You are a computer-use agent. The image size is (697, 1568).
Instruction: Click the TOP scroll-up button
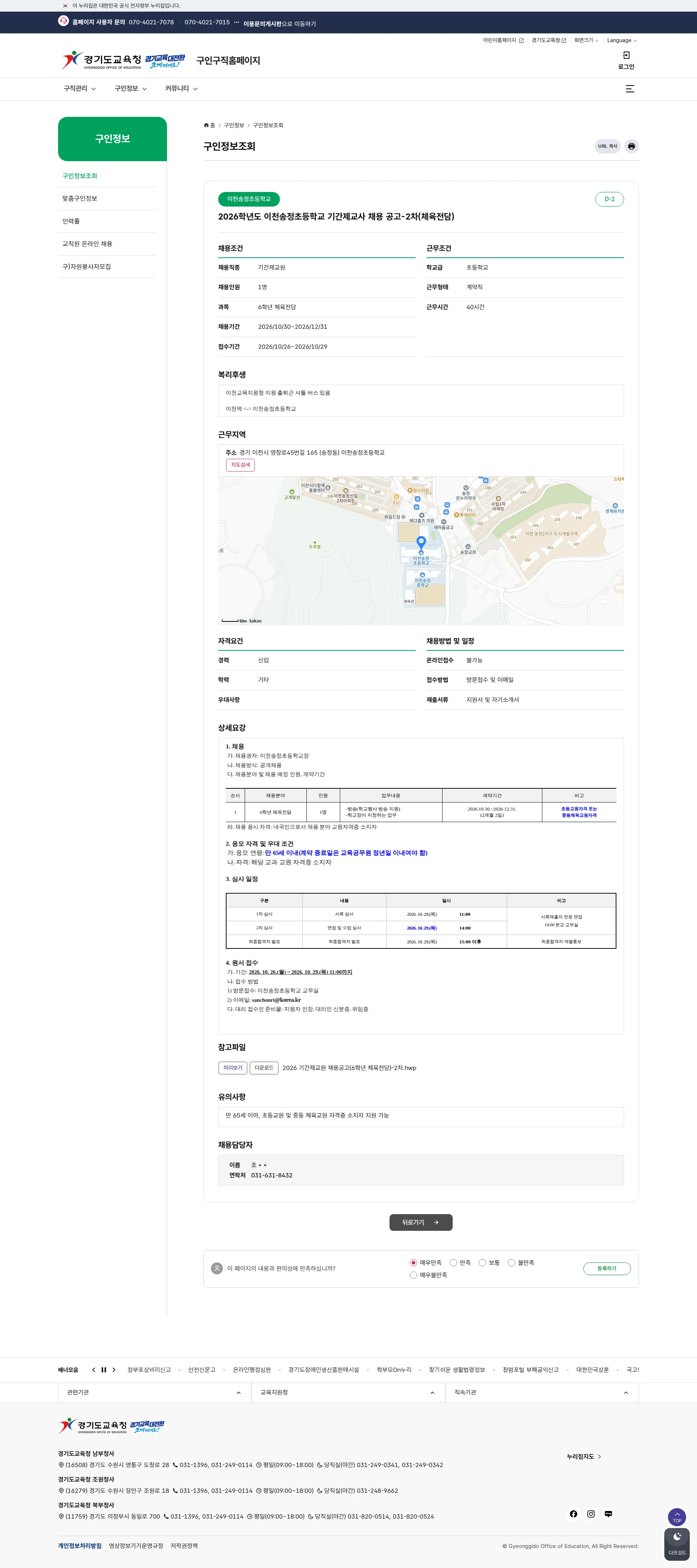pyautogui.click(x=677, y=1517)
